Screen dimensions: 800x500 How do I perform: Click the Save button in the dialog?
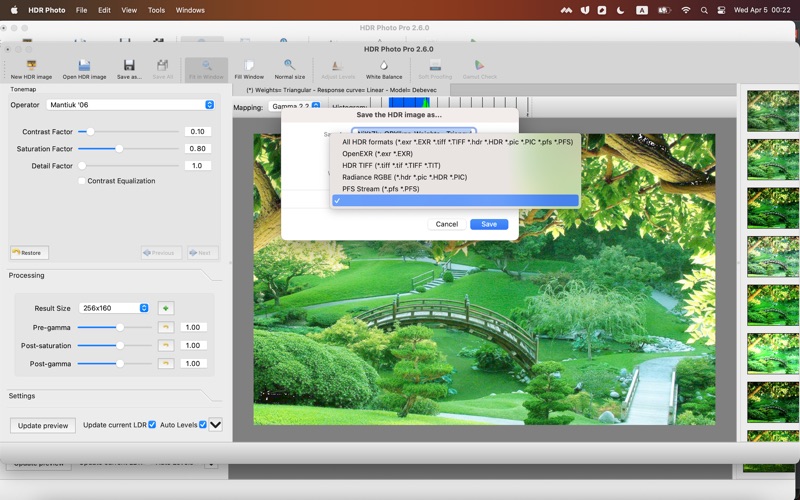click(x=489, y=224)
